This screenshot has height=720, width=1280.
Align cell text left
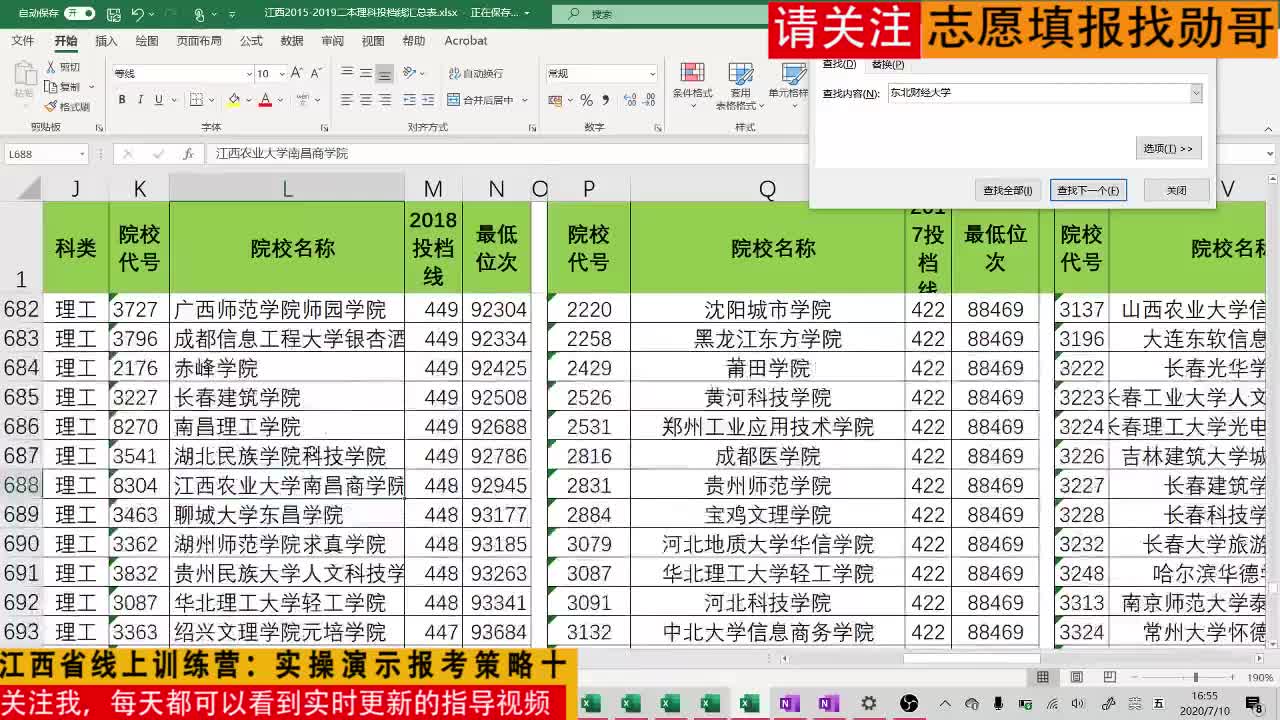click(x=347, y=100)
